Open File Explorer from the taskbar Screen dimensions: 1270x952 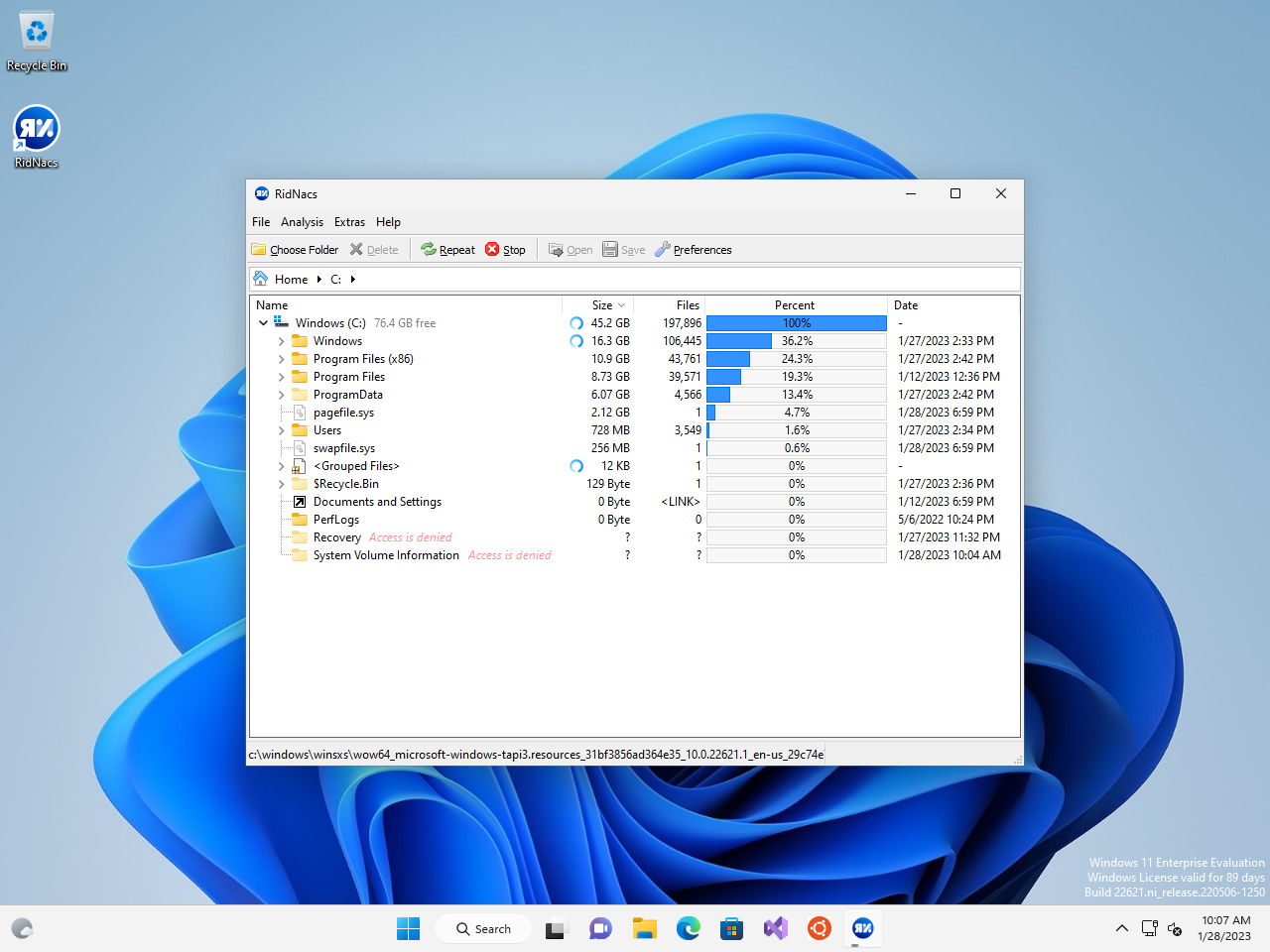pos(645,928)
